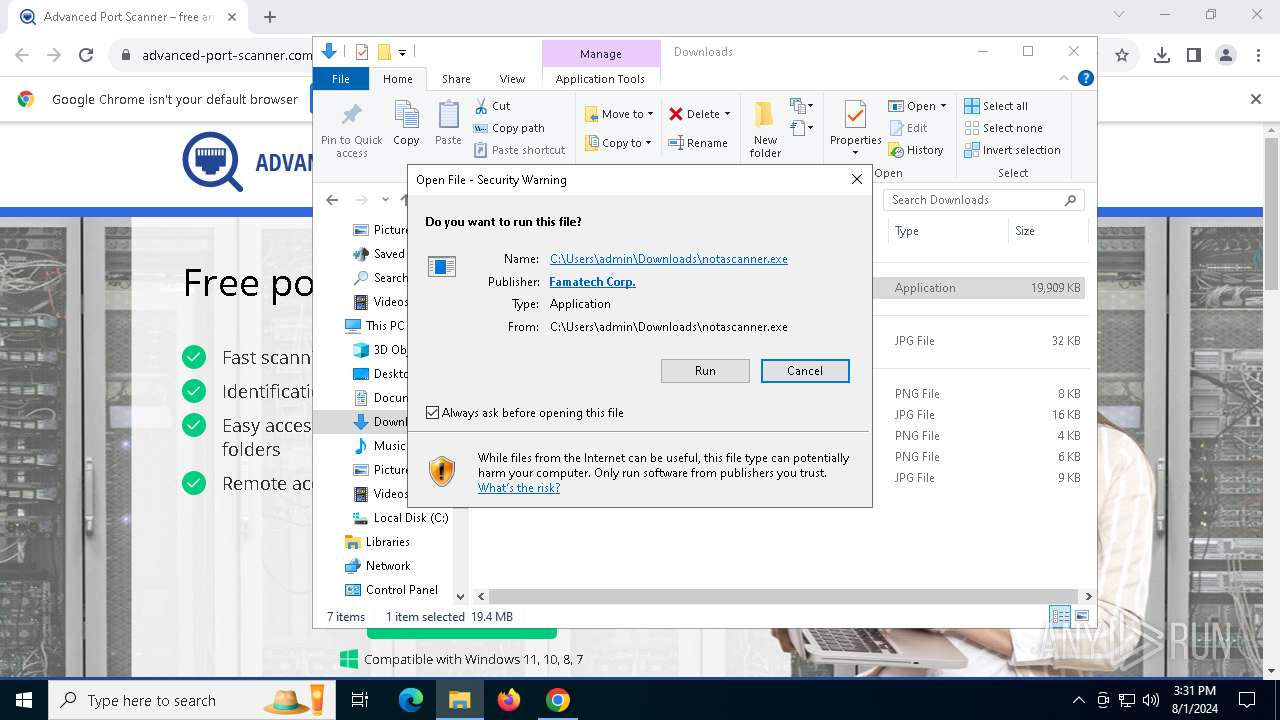Click the Manage contextual tab
The width and height of the screenshot is (1280, 720).
click(x=601, y=54)
